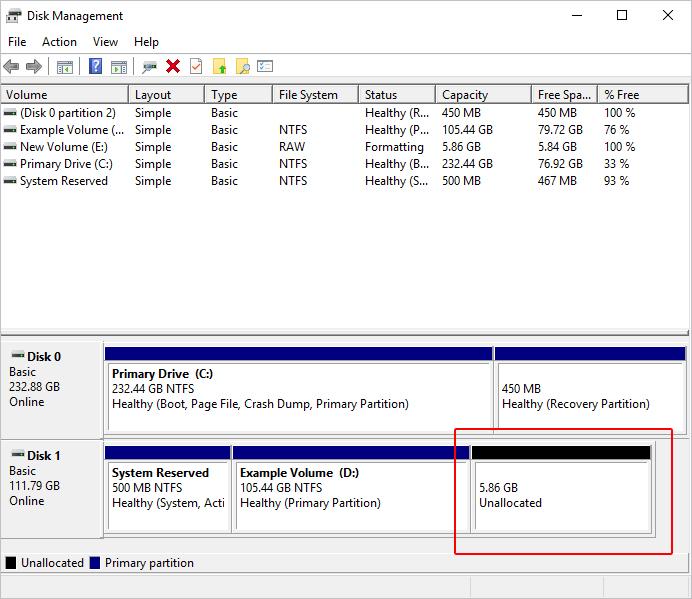Open Help with the blue question icon

(95, 67)
